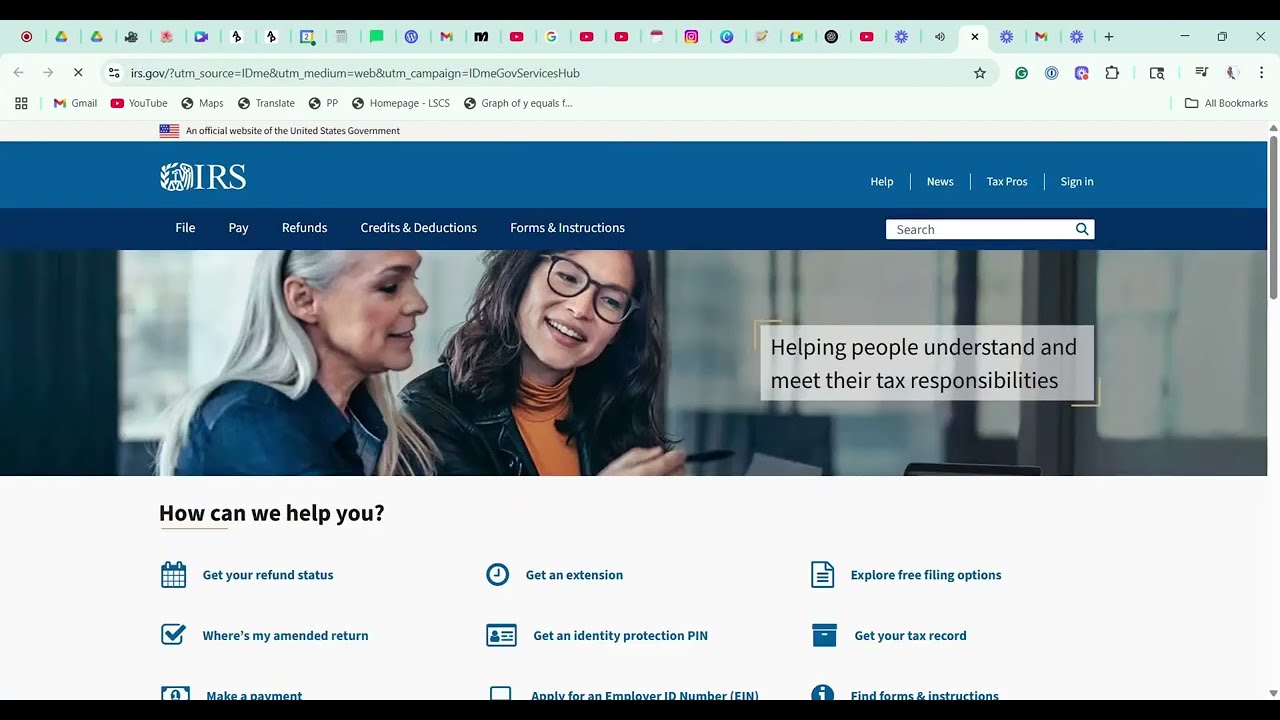This screenshot has width=1280, height=720.
Task: Switch to the Google tab
Action: [551, 37]
